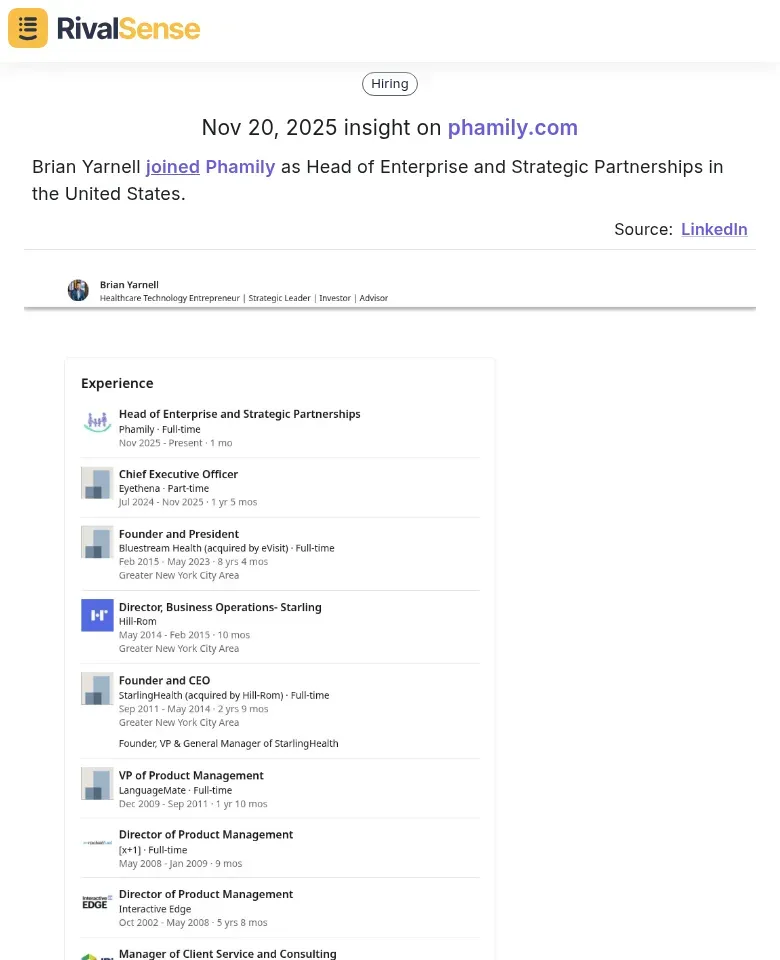
Task: Select the StarlingHealth company logo
Action: 96,688
